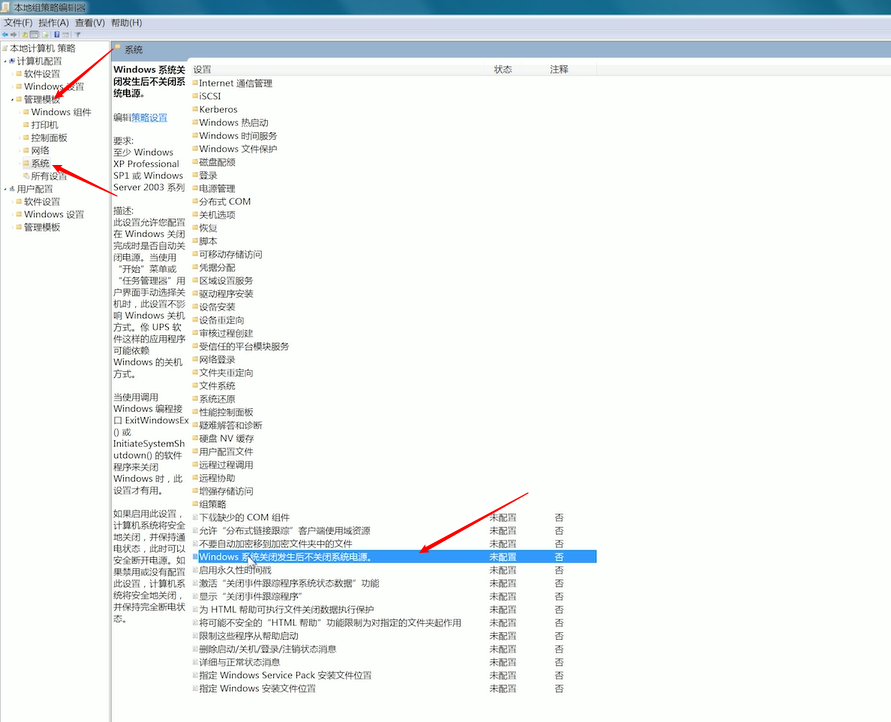Image resolution: width=891 pixels, height=722 pixels.
Task: Open the 文件(F) menu
Action: point(18,23)
